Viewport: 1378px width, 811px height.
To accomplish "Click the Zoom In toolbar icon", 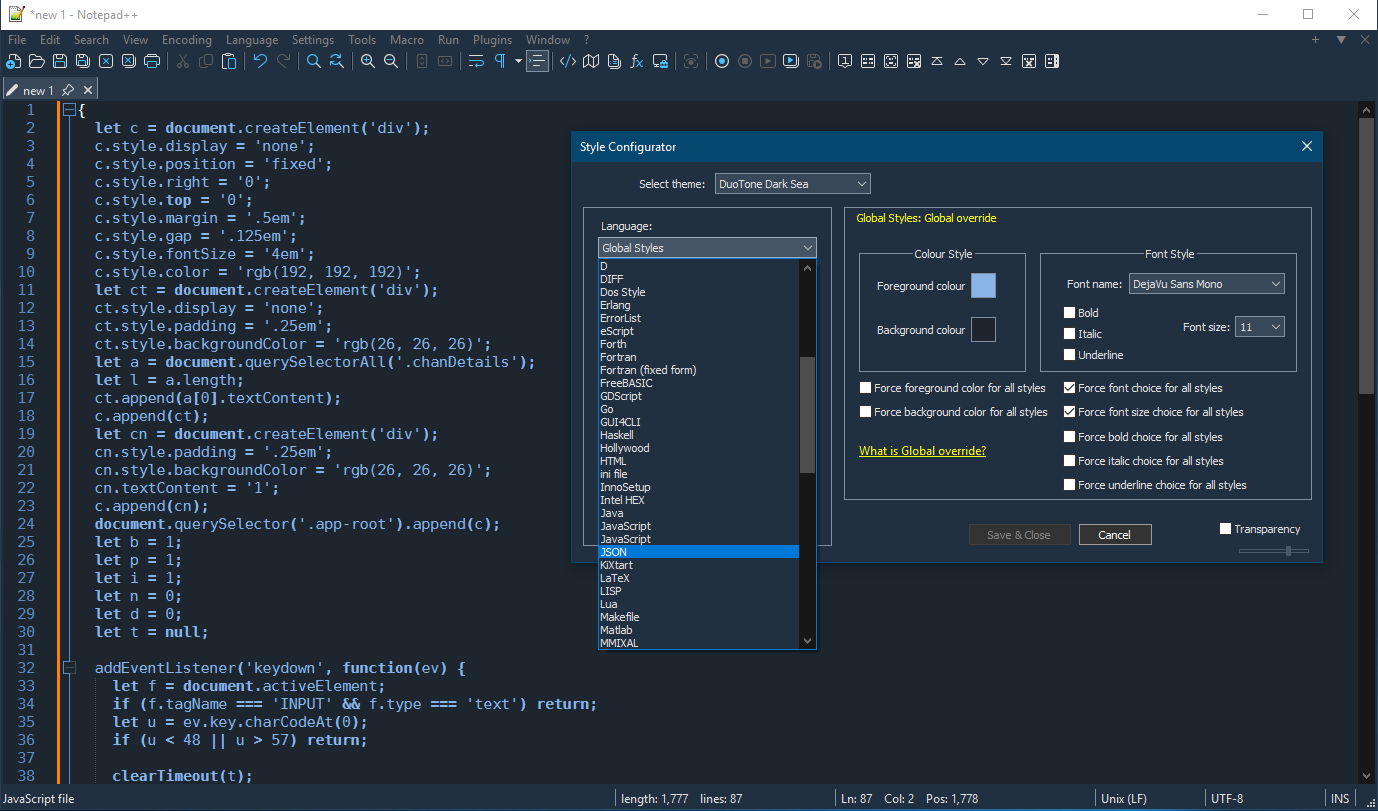I will pyautogui.click(x=368, y=62).
